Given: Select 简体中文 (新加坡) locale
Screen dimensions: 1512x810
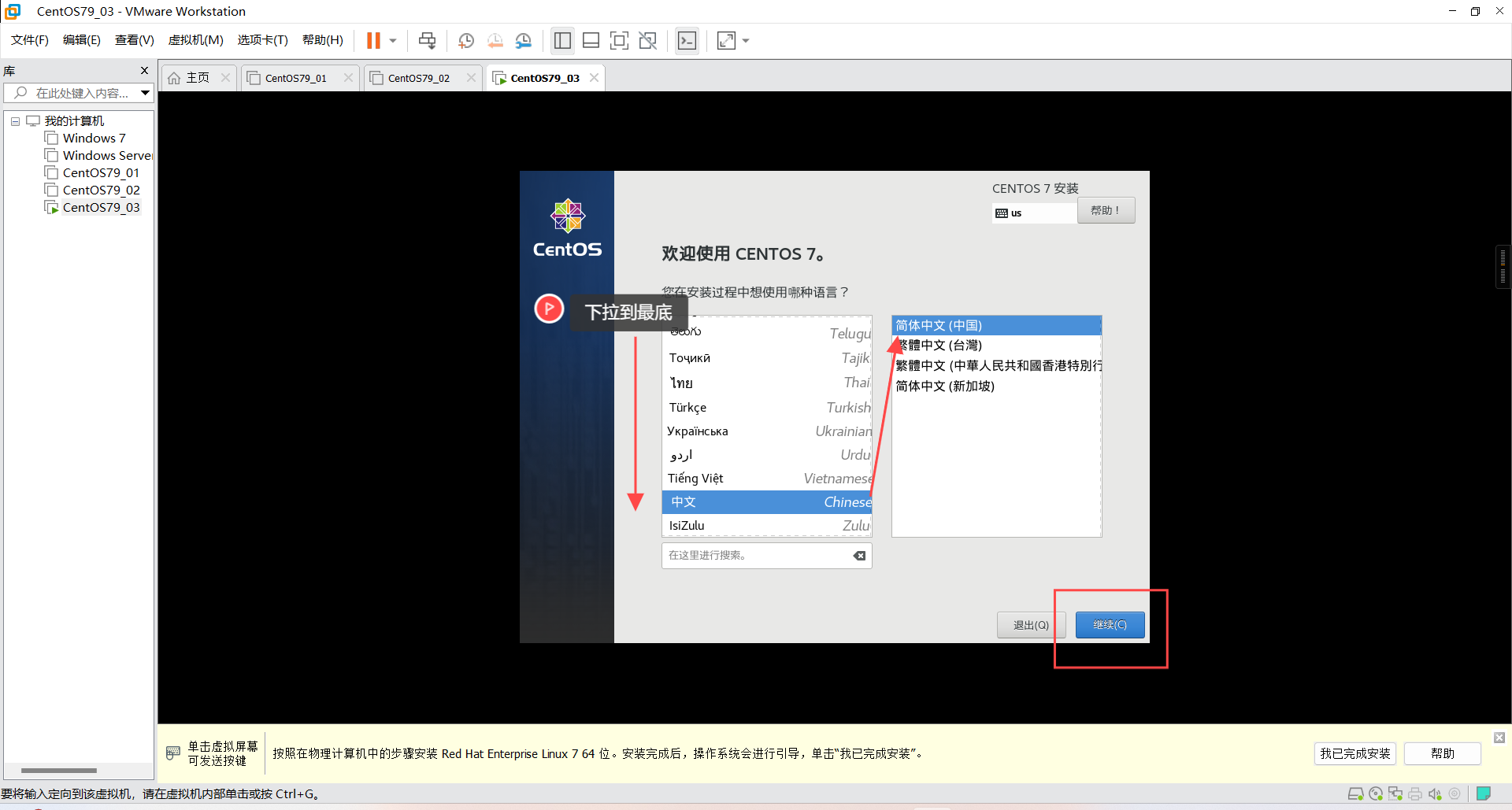Looking at the screenshot, I should pyautogui.click(x=996, y=387).
